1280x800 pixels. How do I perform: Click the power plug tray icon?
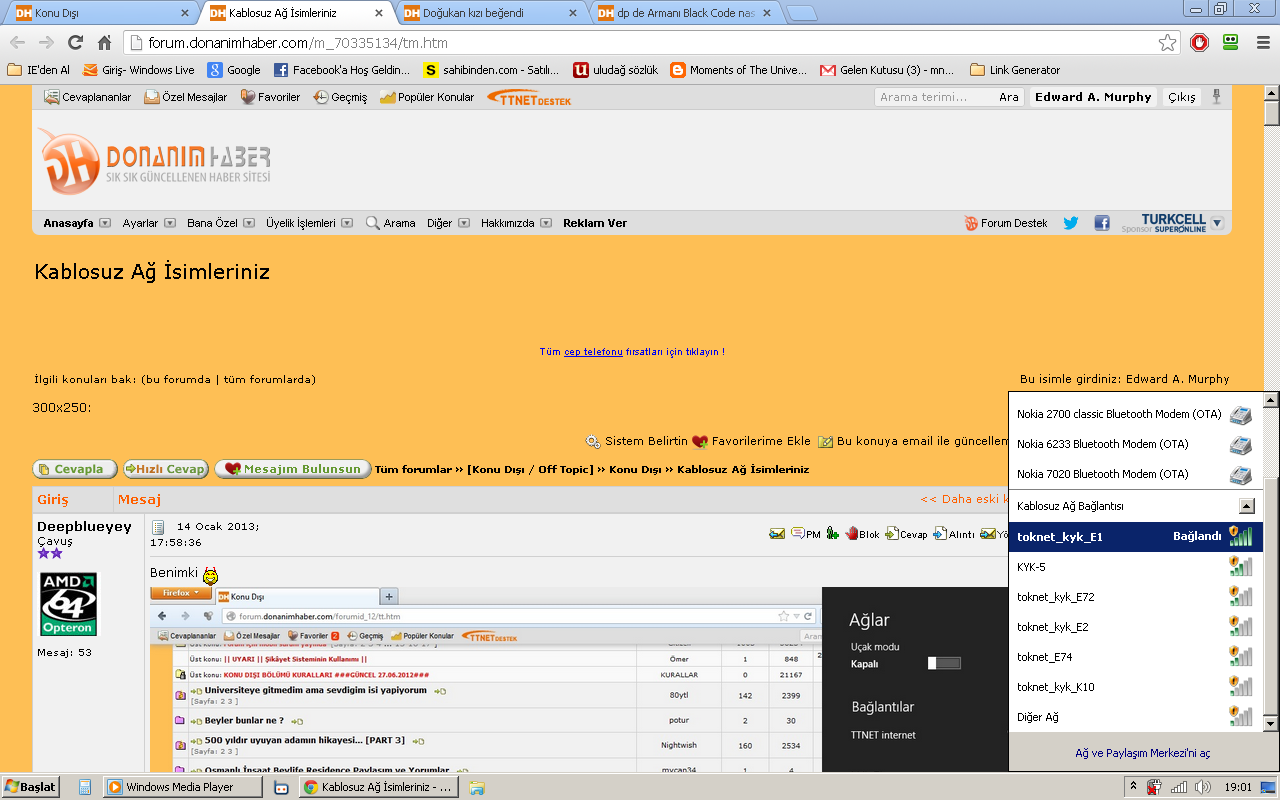coord(1155,787)
